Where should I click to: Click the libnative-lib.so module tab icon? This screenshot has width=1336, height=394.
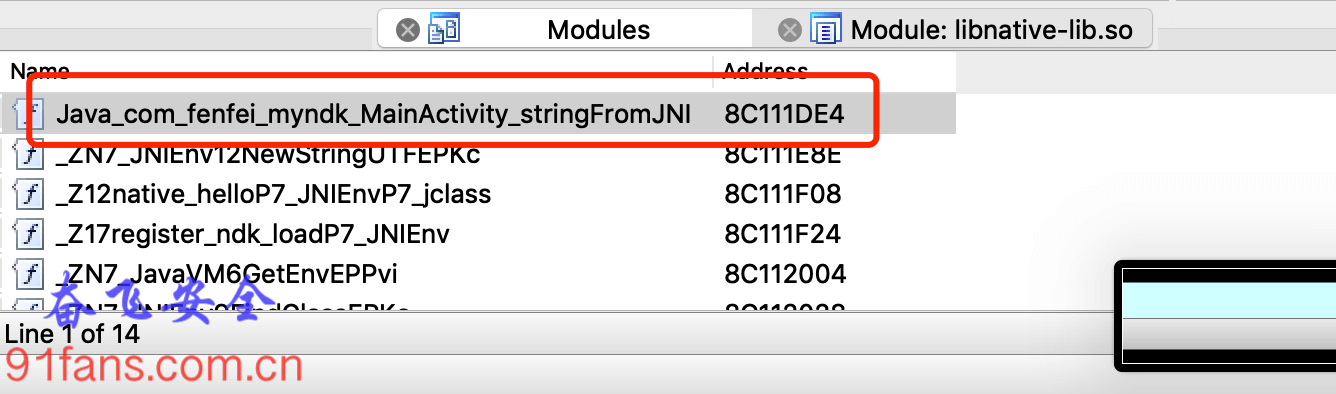pos(826,30)
